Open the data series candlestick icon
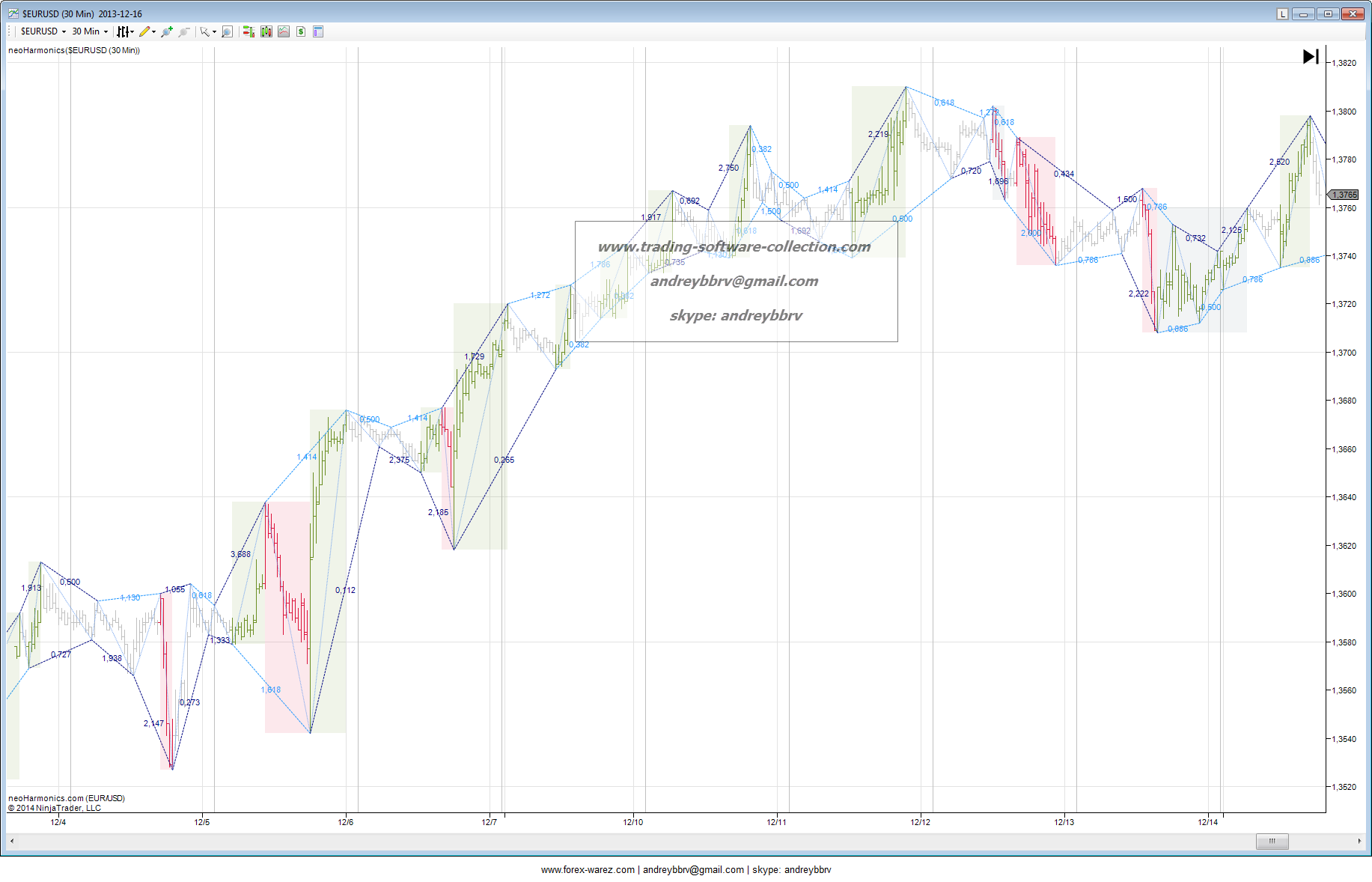Viewport: 1372px width, 882px height. (266, 31)
